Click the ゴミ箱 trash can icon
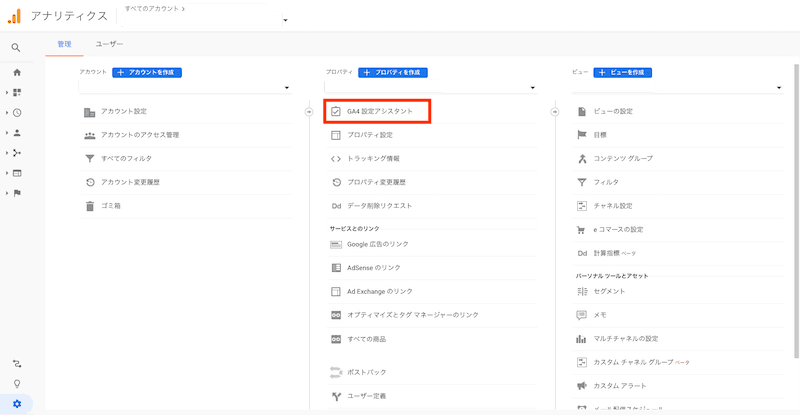 90,206
